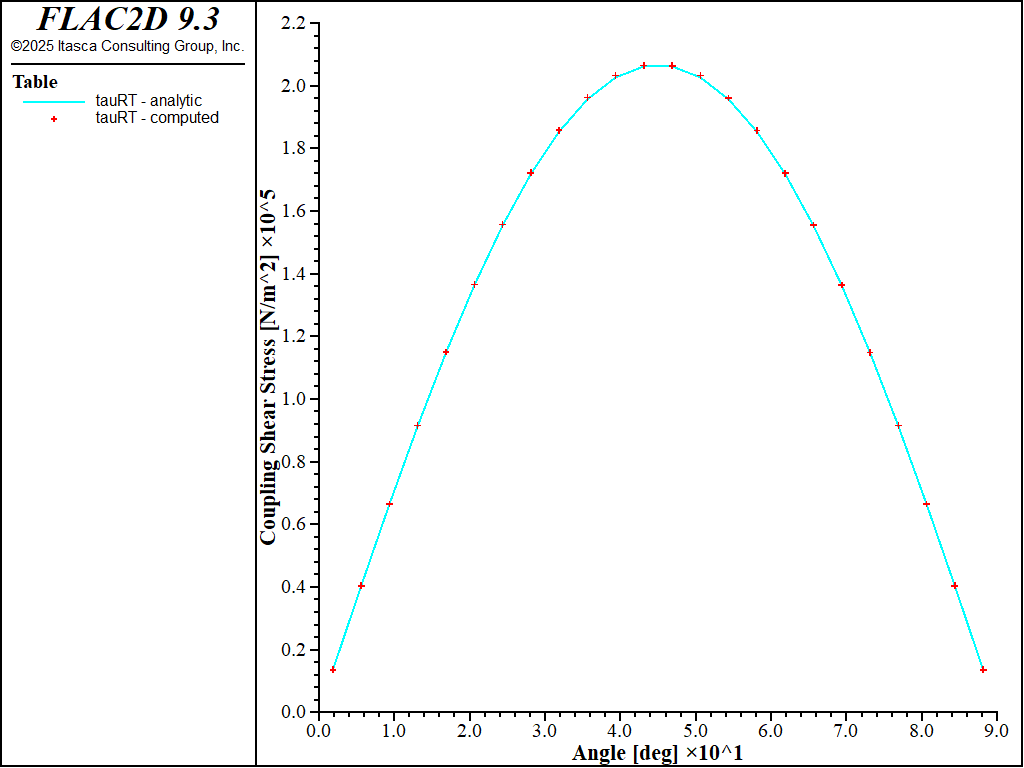
Task: Click the 7.0 tick label on x-axis
Action: pyautogui.click(x=846, y=731)
